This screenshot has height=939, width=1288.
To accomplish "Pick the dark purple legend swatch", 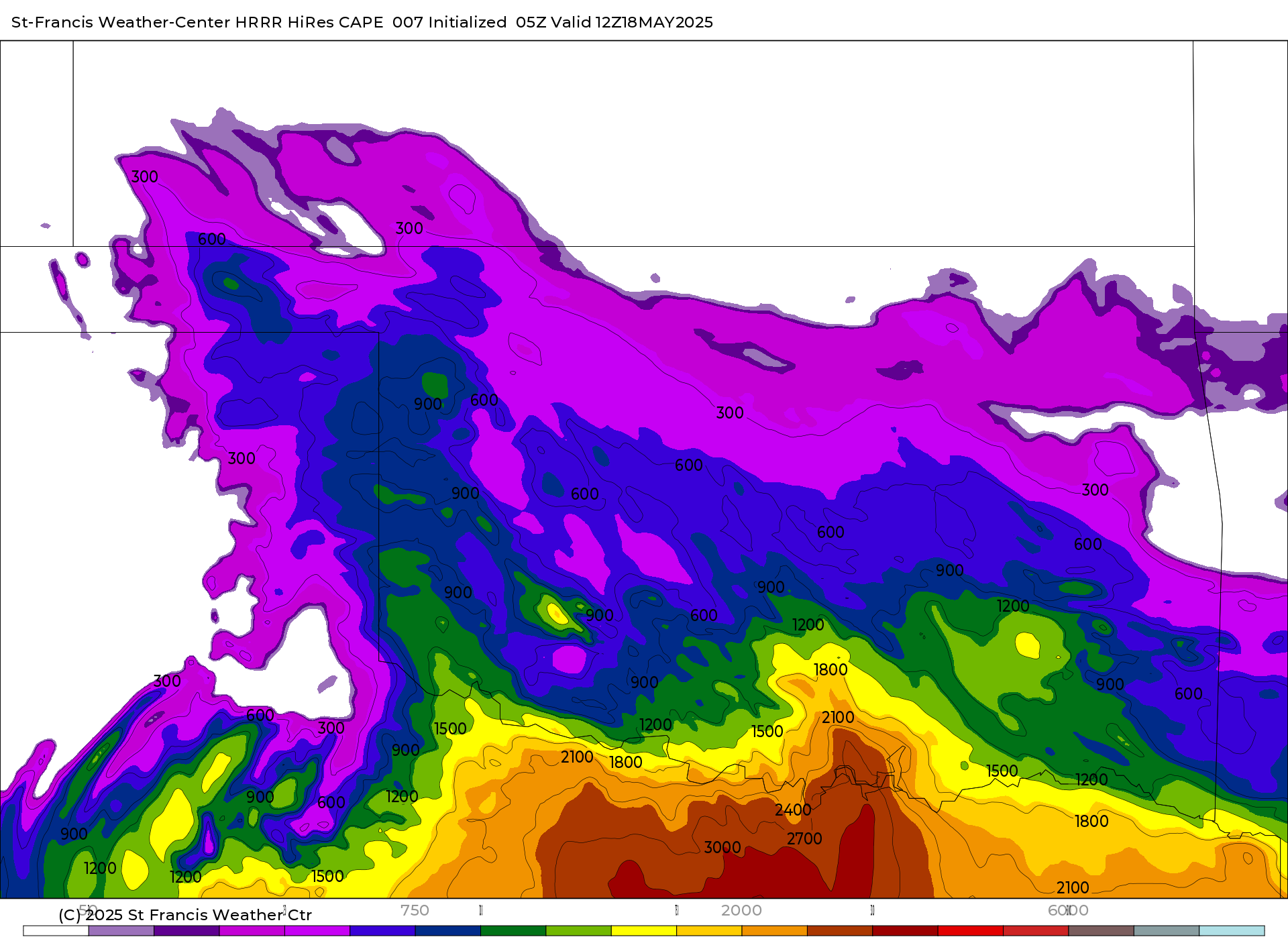I will pos(186,931).
